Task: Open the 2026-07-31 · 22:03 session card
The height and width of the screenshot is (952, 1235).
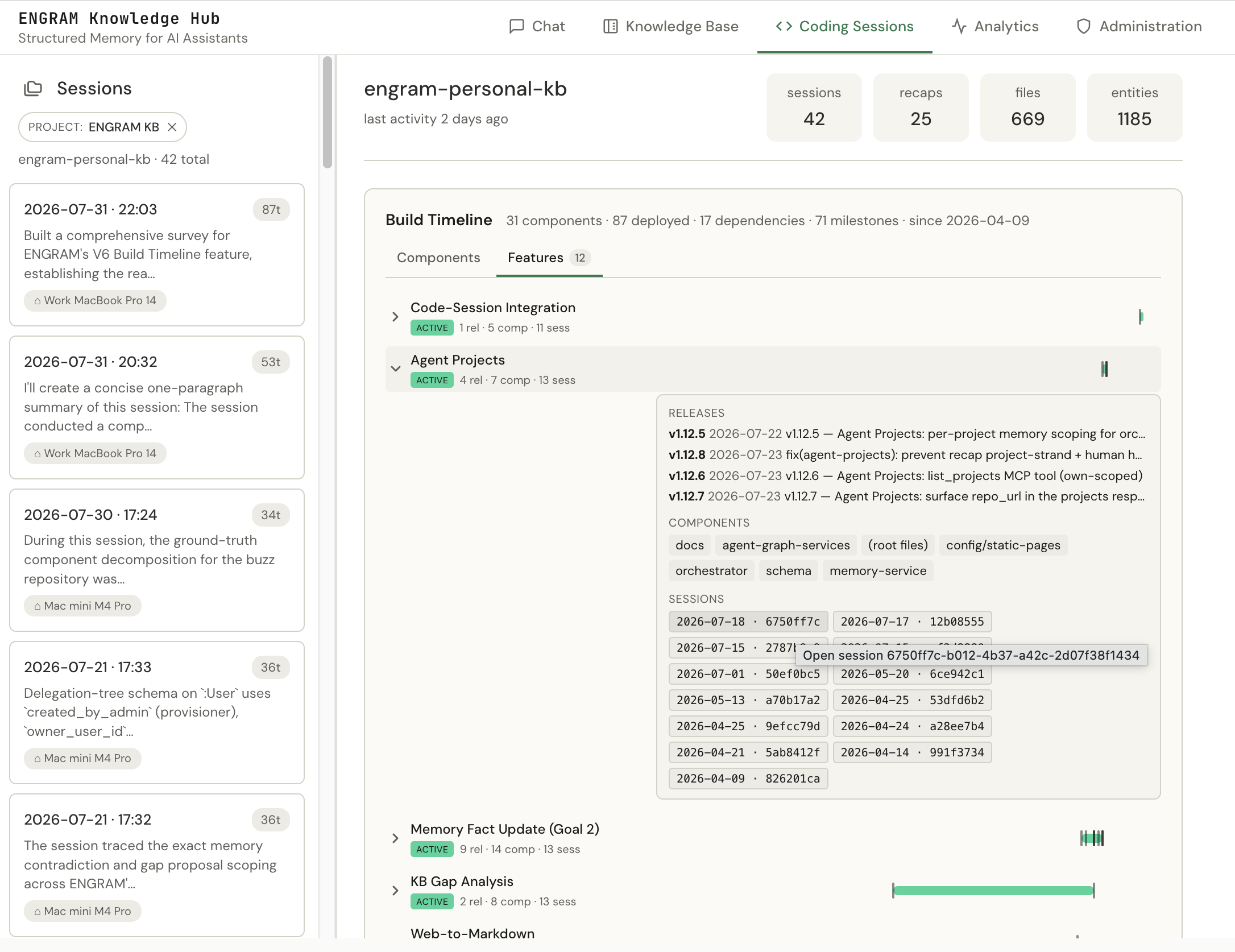Action: (157, 255)
